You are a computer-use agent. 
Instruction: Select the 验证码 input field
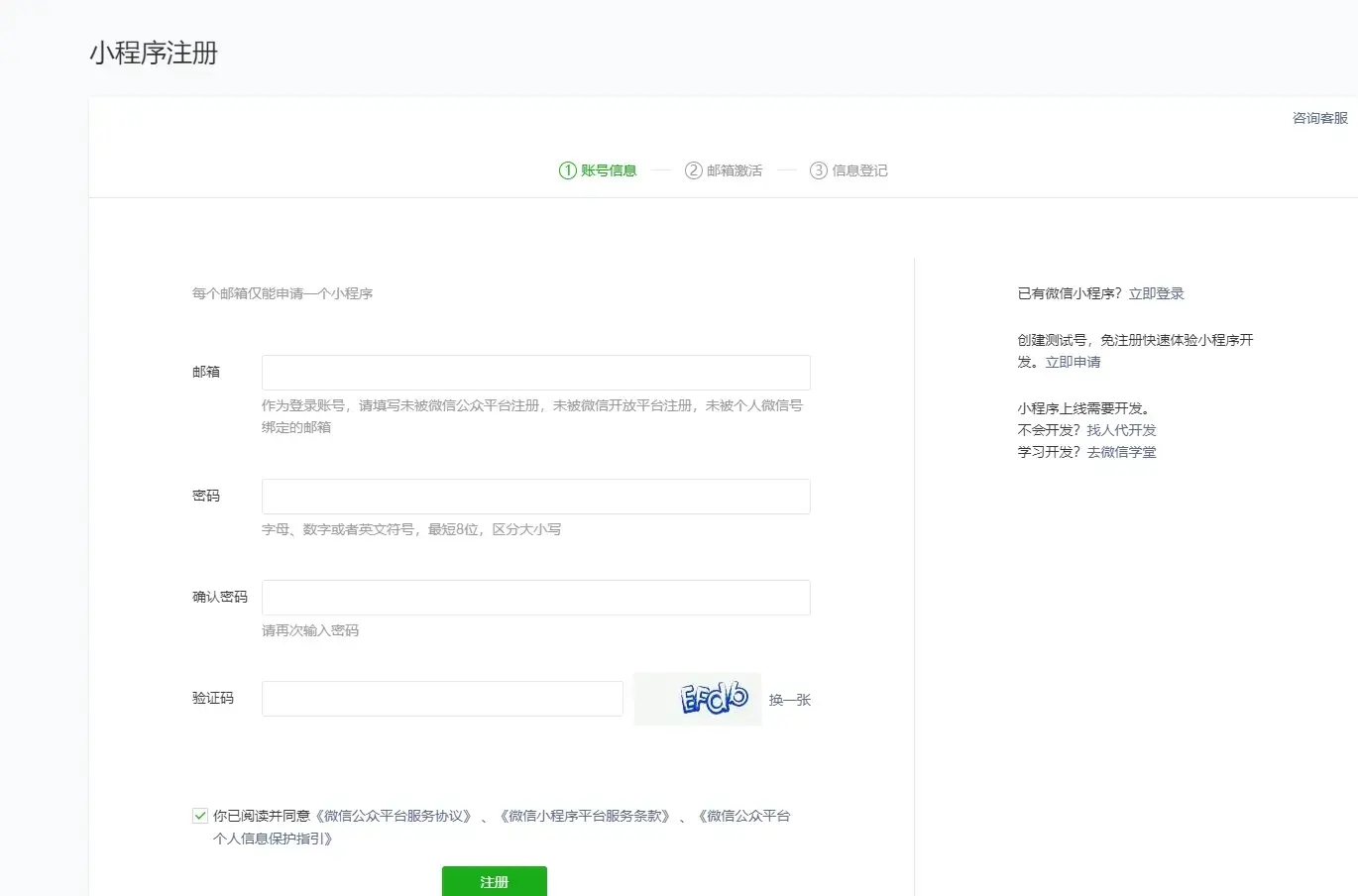point(442,699)
